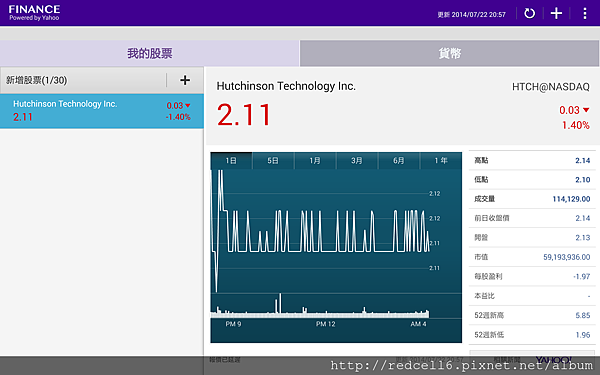Select the 1年 chart range
The width and height of the screenshot is (600, 375).
pyautogui.click(x=441, y=161)
